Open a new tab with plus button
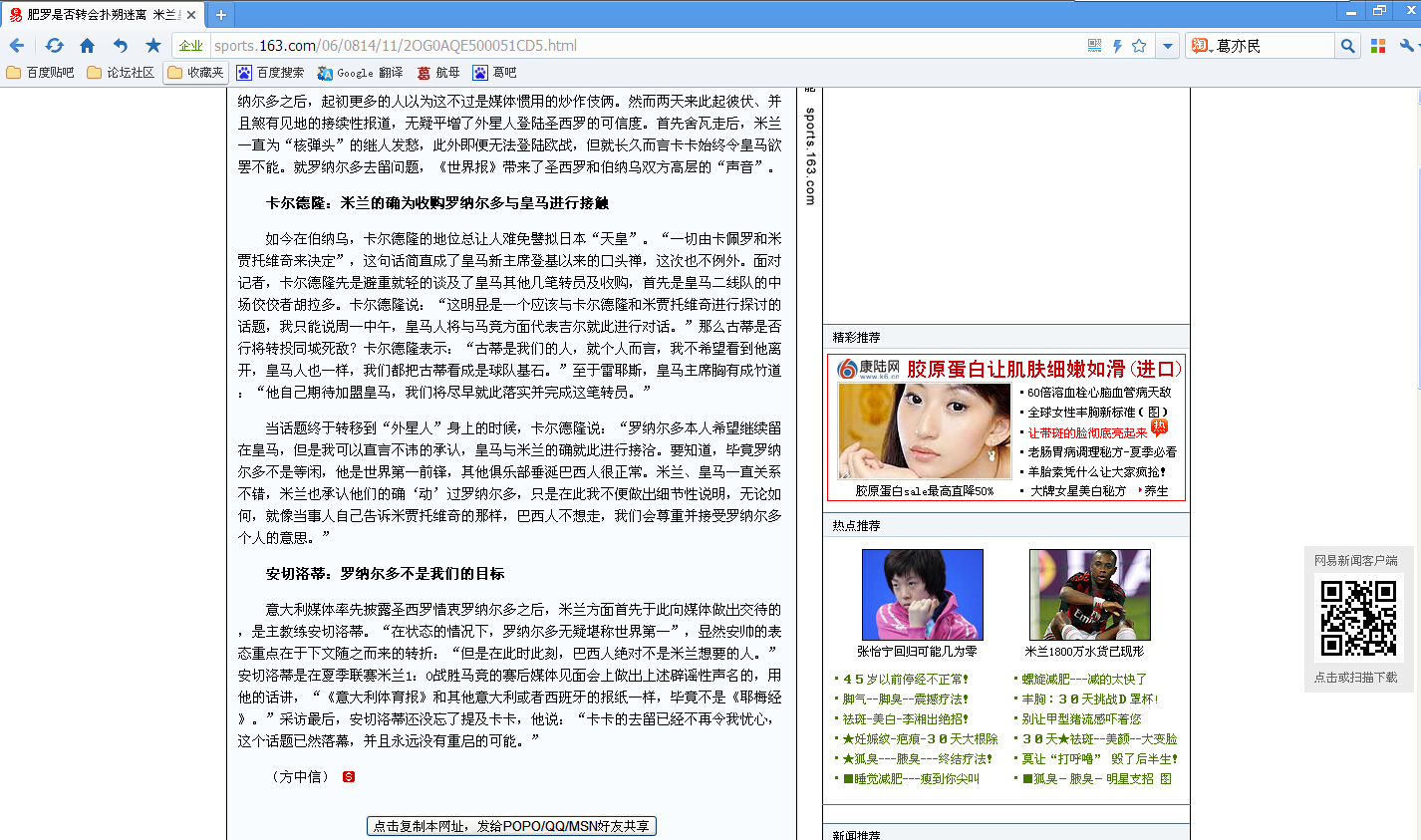The image size is (1421, 840). [x=221, y=14]
